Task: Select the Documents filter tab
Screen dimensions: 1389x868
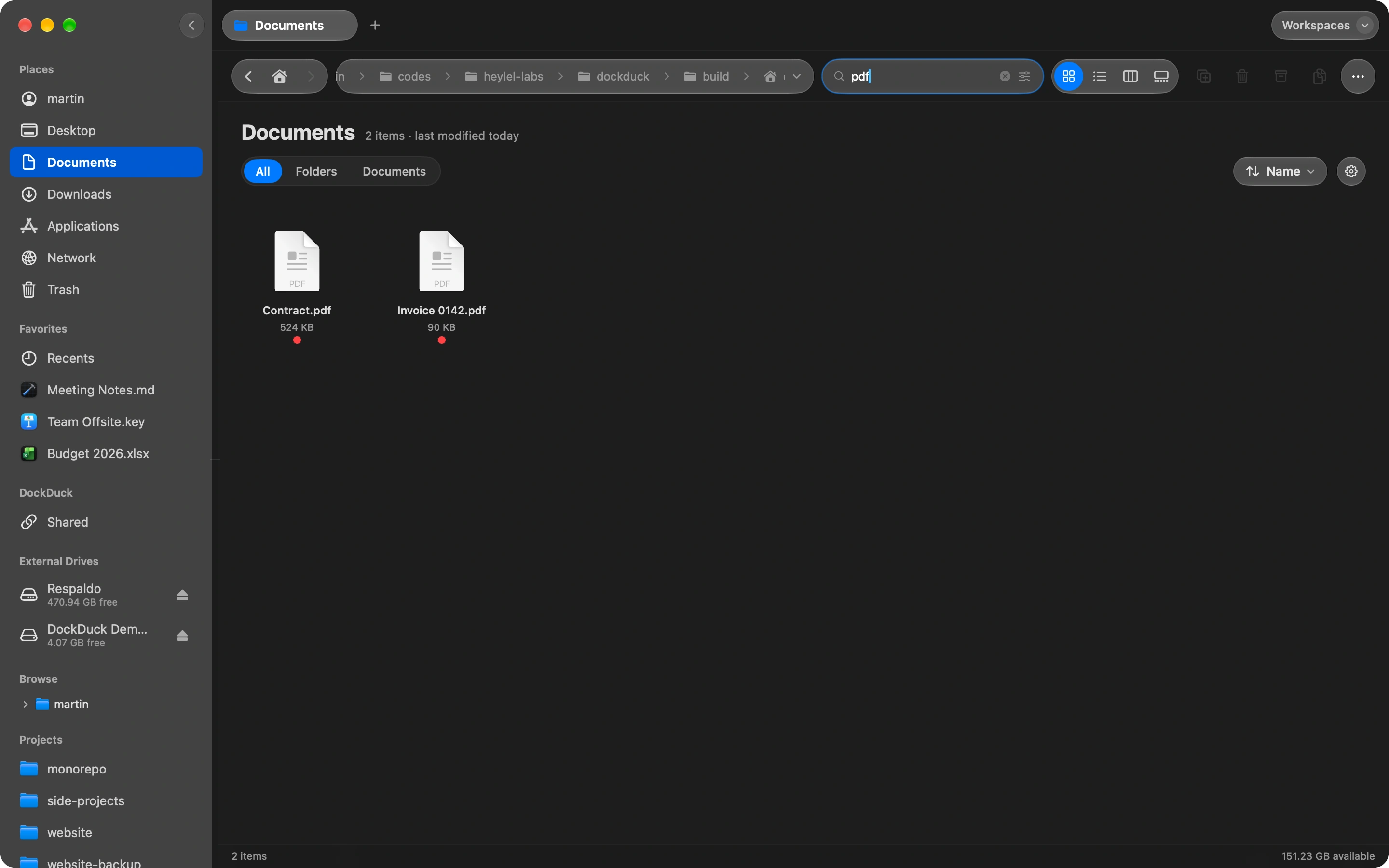Action: tap(395, 171)
